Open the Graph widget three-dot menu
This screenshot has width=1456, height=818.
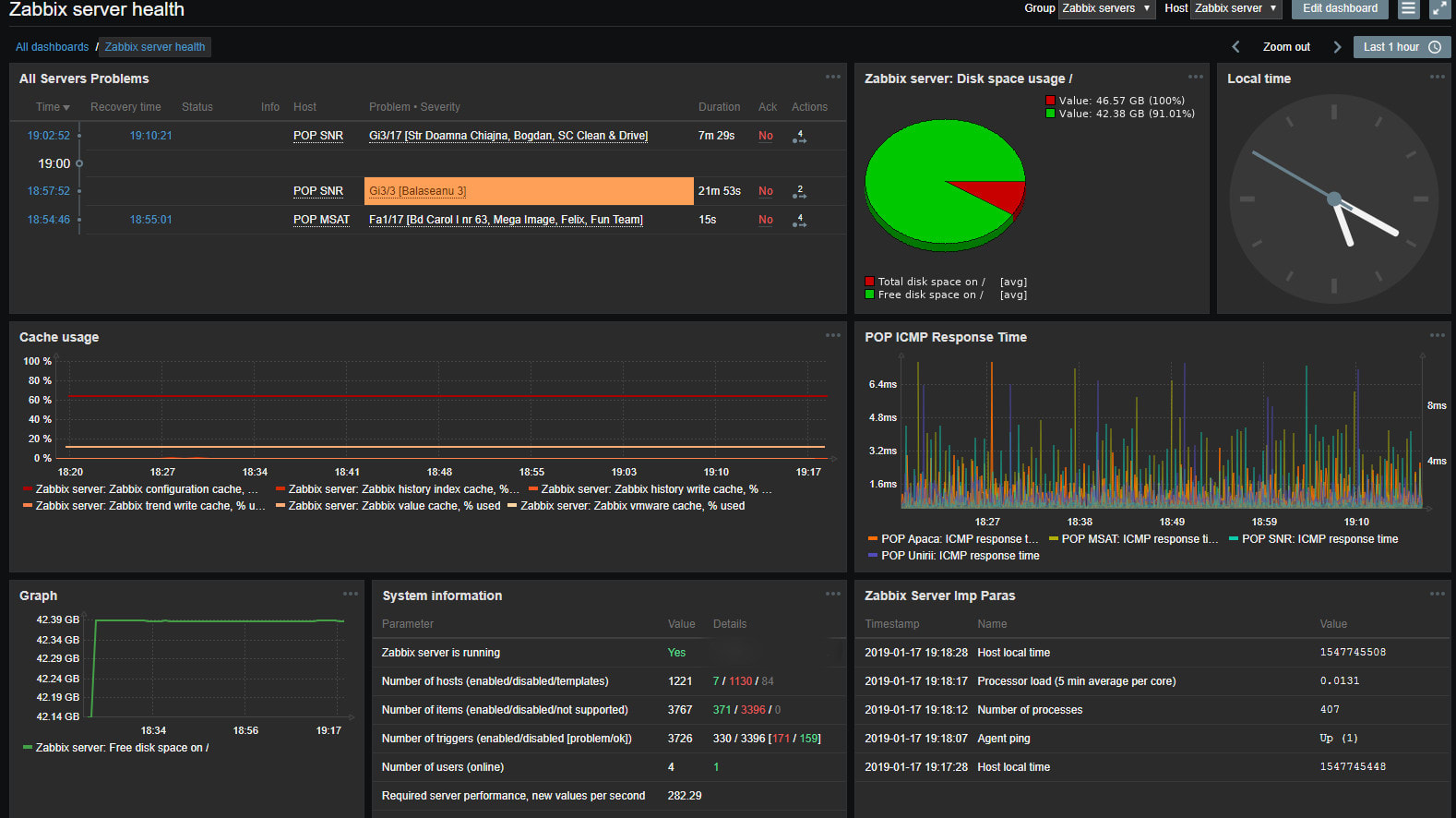point(350,595)
